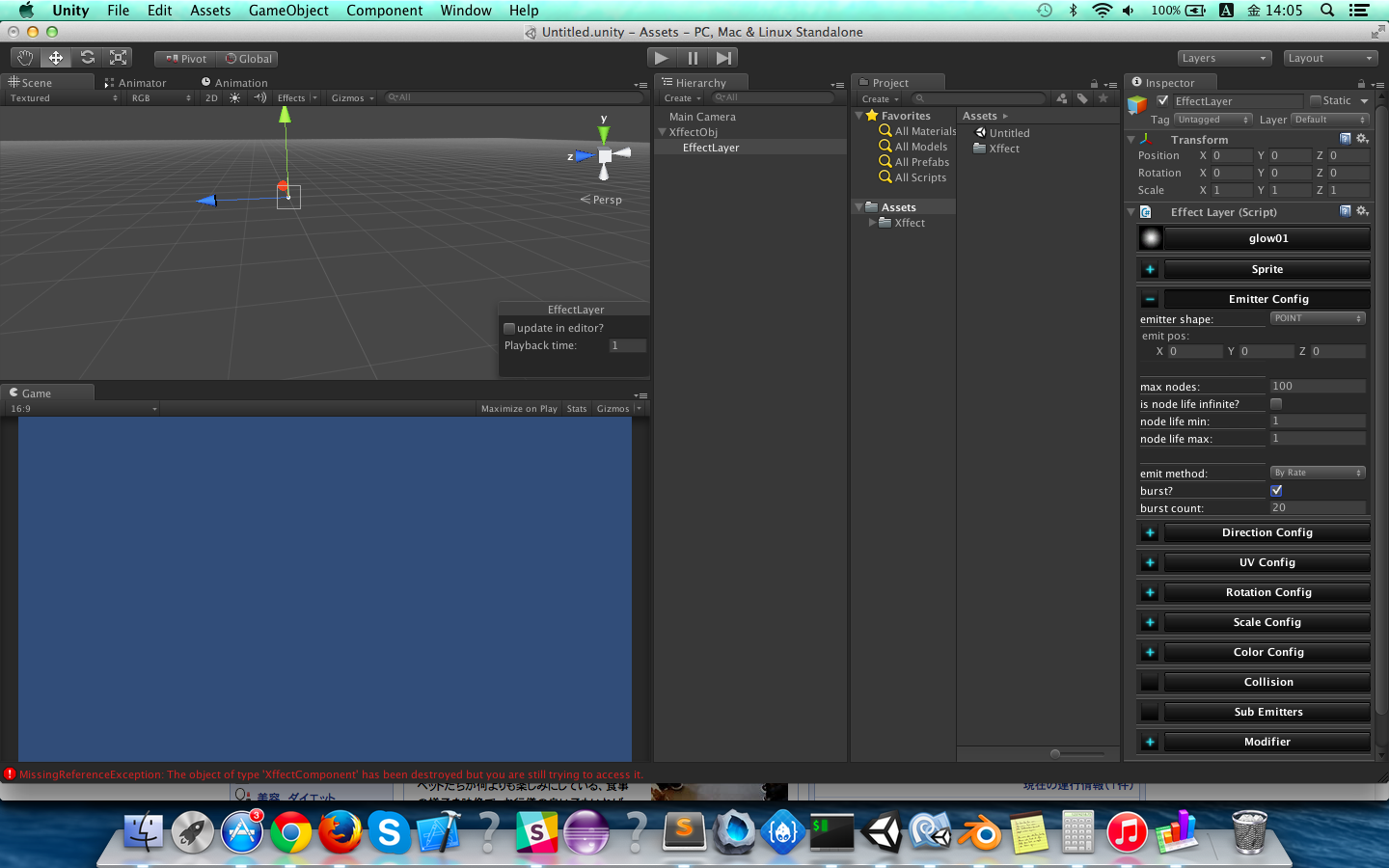Toggle scene audio speaker icon
The width and height of the screenshot is (1389, 868).
coord(259,97)
